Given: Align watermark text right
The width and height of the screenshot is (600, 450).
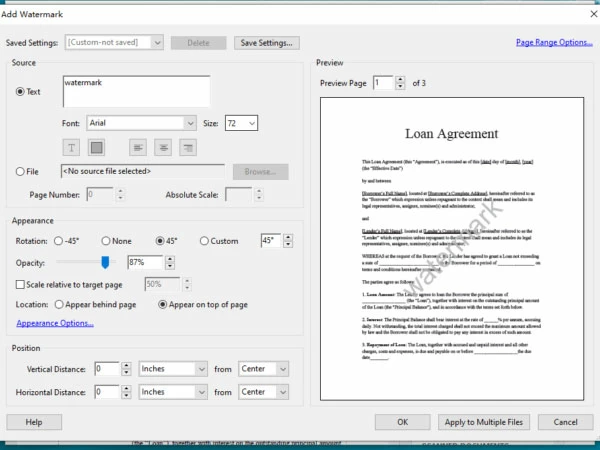Looking at the screenshot, I should click(x=188, y=147).
